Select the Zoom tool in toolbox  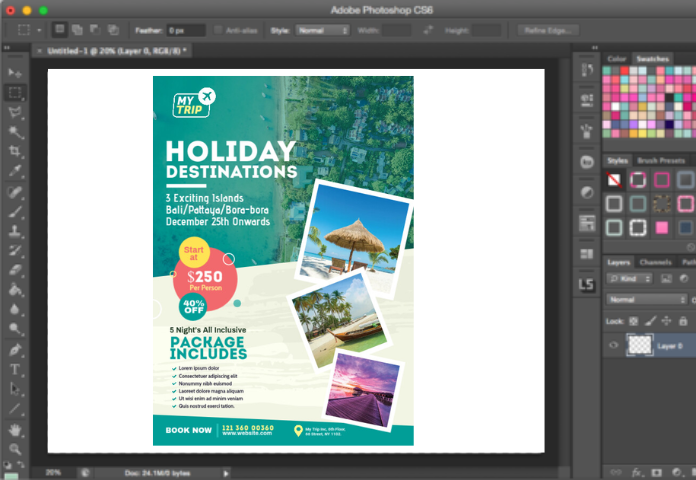(15, 449)
